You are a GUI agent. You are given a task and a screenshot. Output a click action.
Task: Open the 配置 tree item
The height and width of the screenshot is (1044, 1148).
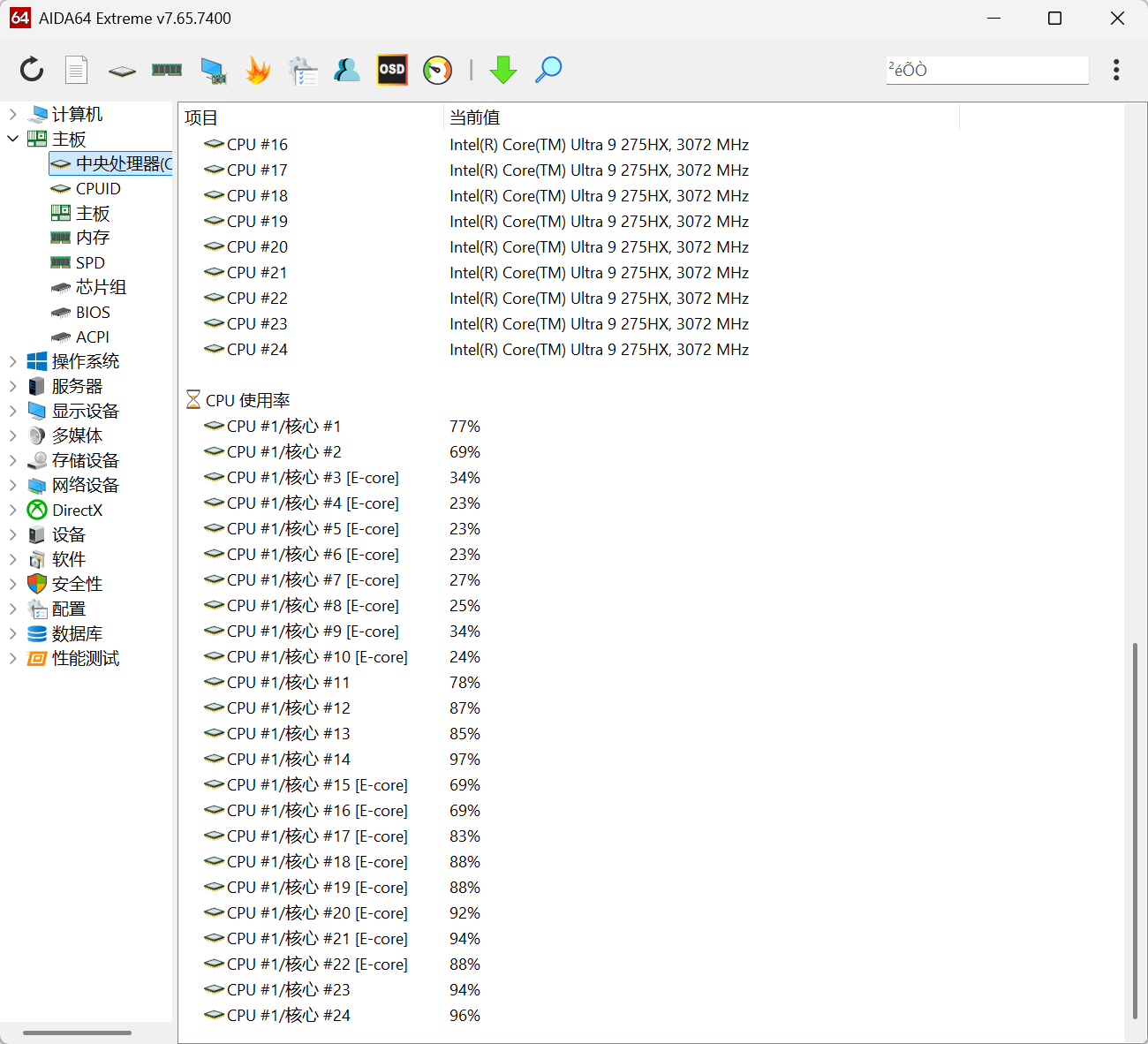click(x=69, y=609)
